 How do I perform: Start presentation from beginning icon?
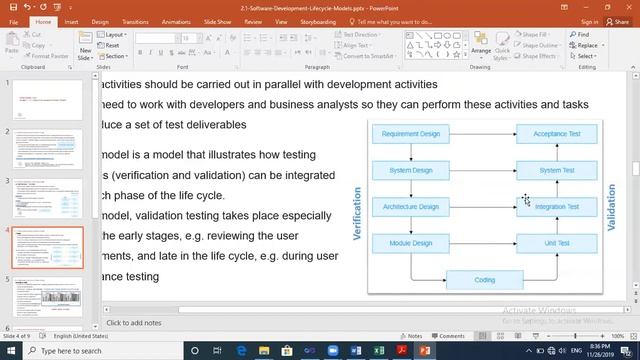click(x=57, y=7)
